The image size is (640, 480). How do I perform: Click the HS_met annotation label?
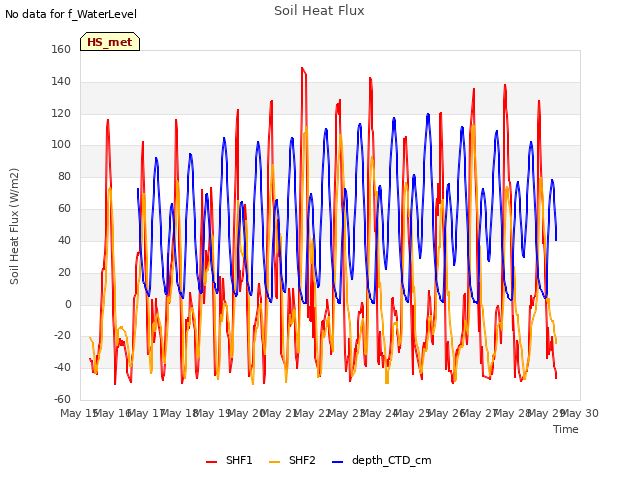click(x=110, y=42)
